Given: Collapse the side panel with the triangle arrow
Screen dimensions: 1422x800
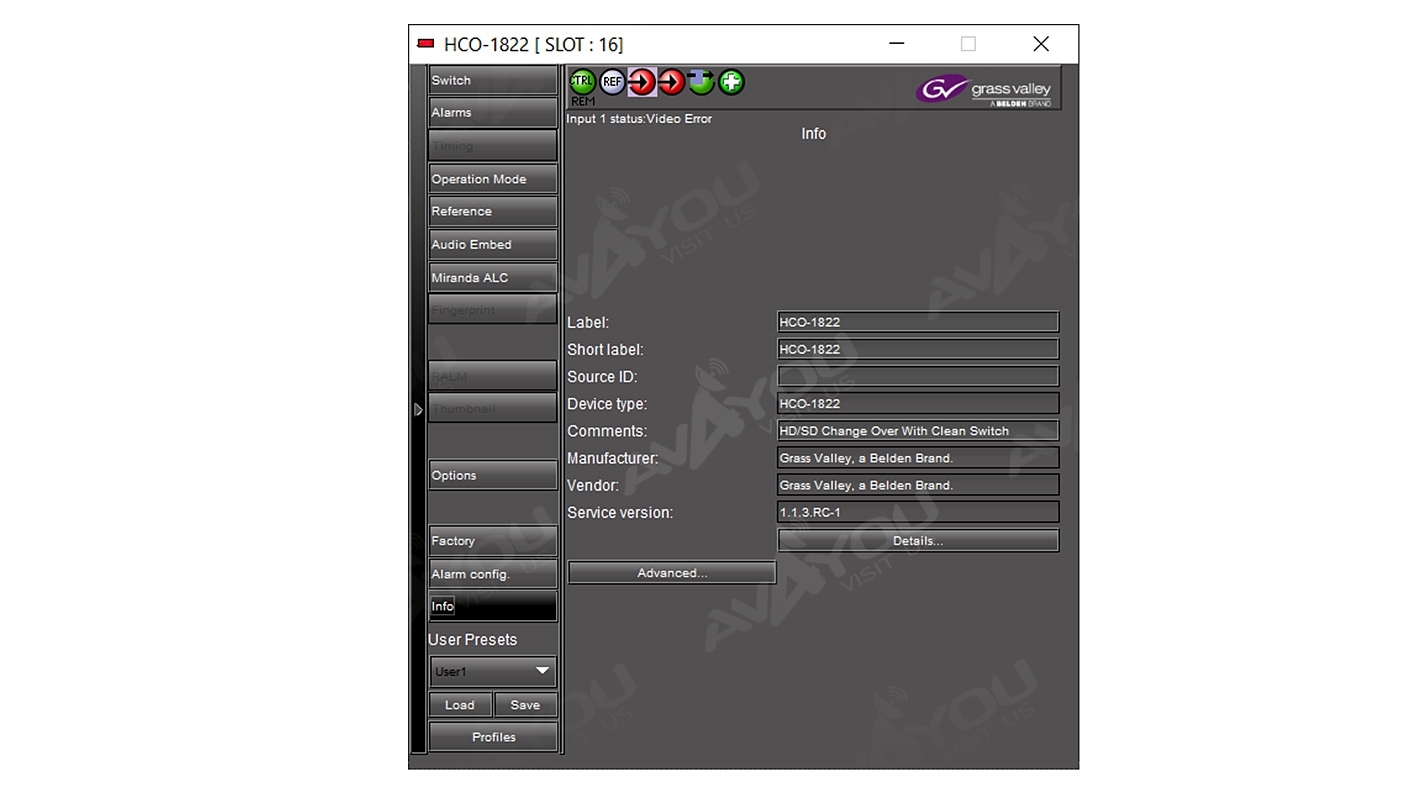Looking at the screenshot, I should click(x=418, y=409).
